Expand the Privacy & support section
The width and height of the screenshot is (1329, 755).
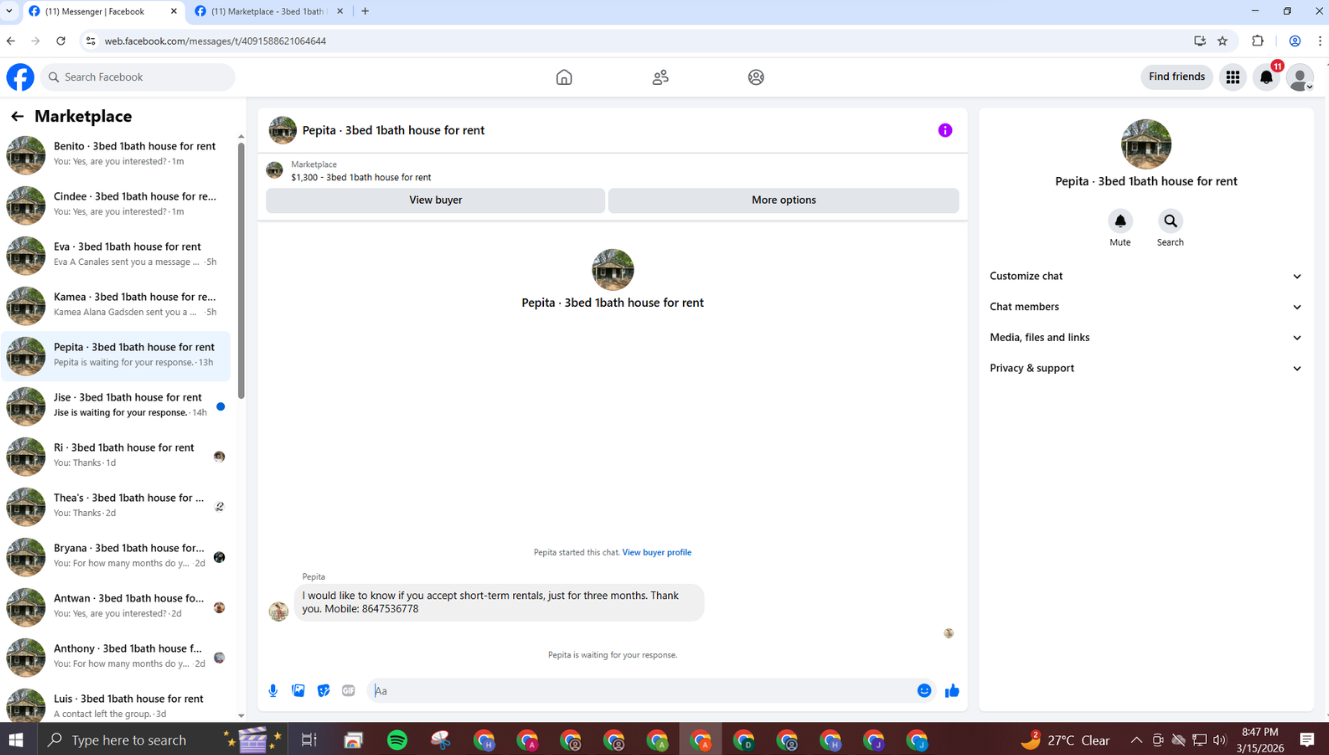point(1146,368)
